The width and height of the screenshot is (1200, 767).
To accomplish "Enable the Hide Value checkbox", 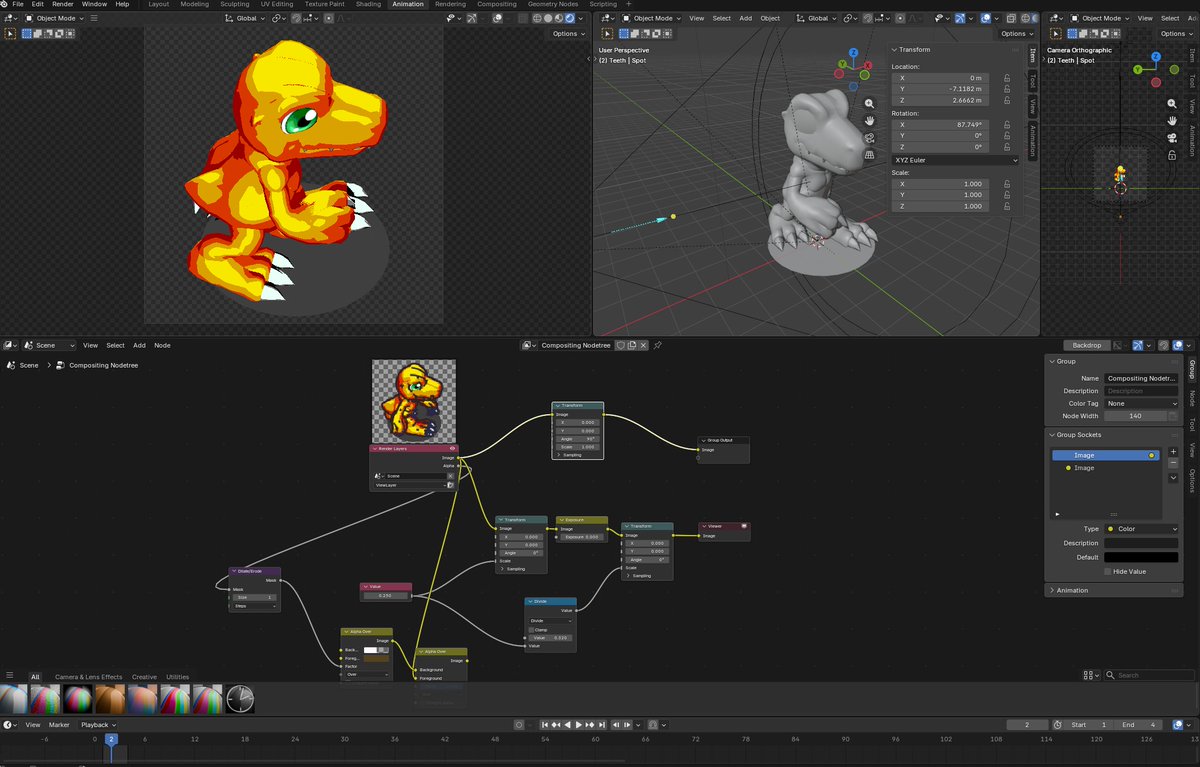I will (1108, 571).
